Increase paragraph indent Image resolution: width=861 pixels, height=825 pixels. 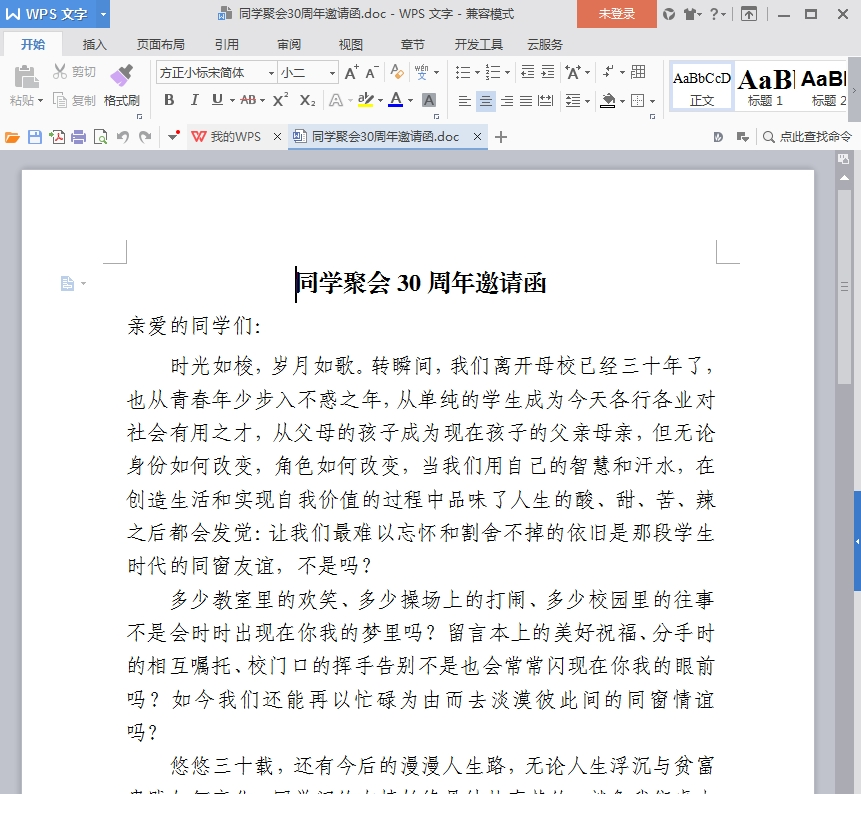pos(547,72)
